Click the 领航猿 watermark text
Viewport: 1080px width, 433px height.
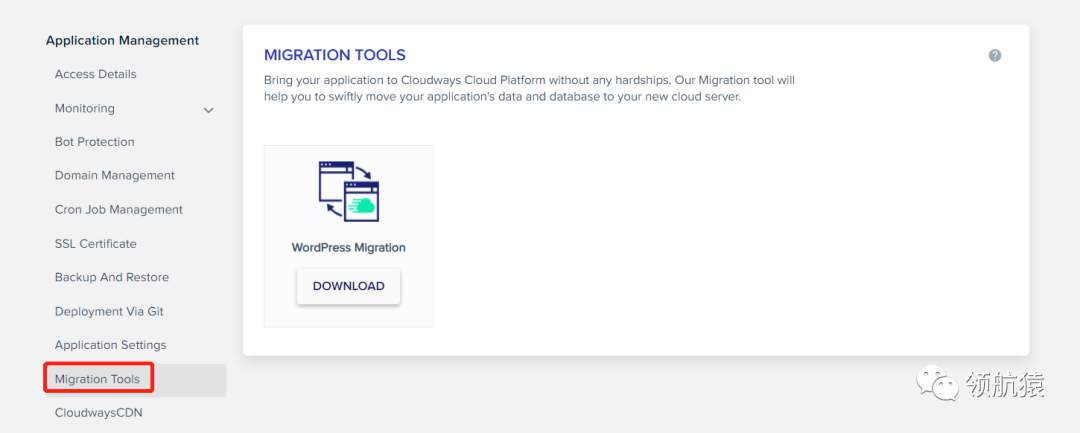pos(1004,384)
